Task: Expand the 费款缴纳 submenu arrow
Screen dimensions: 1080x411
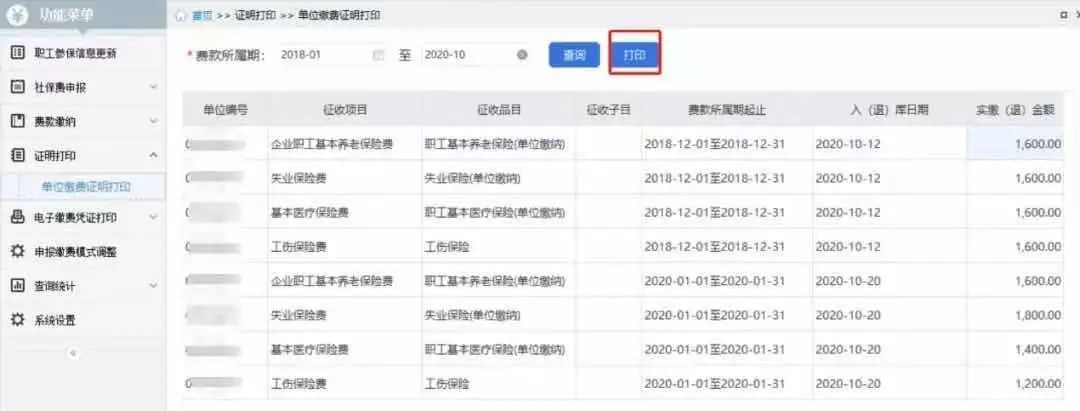Action: coord(153,121)
